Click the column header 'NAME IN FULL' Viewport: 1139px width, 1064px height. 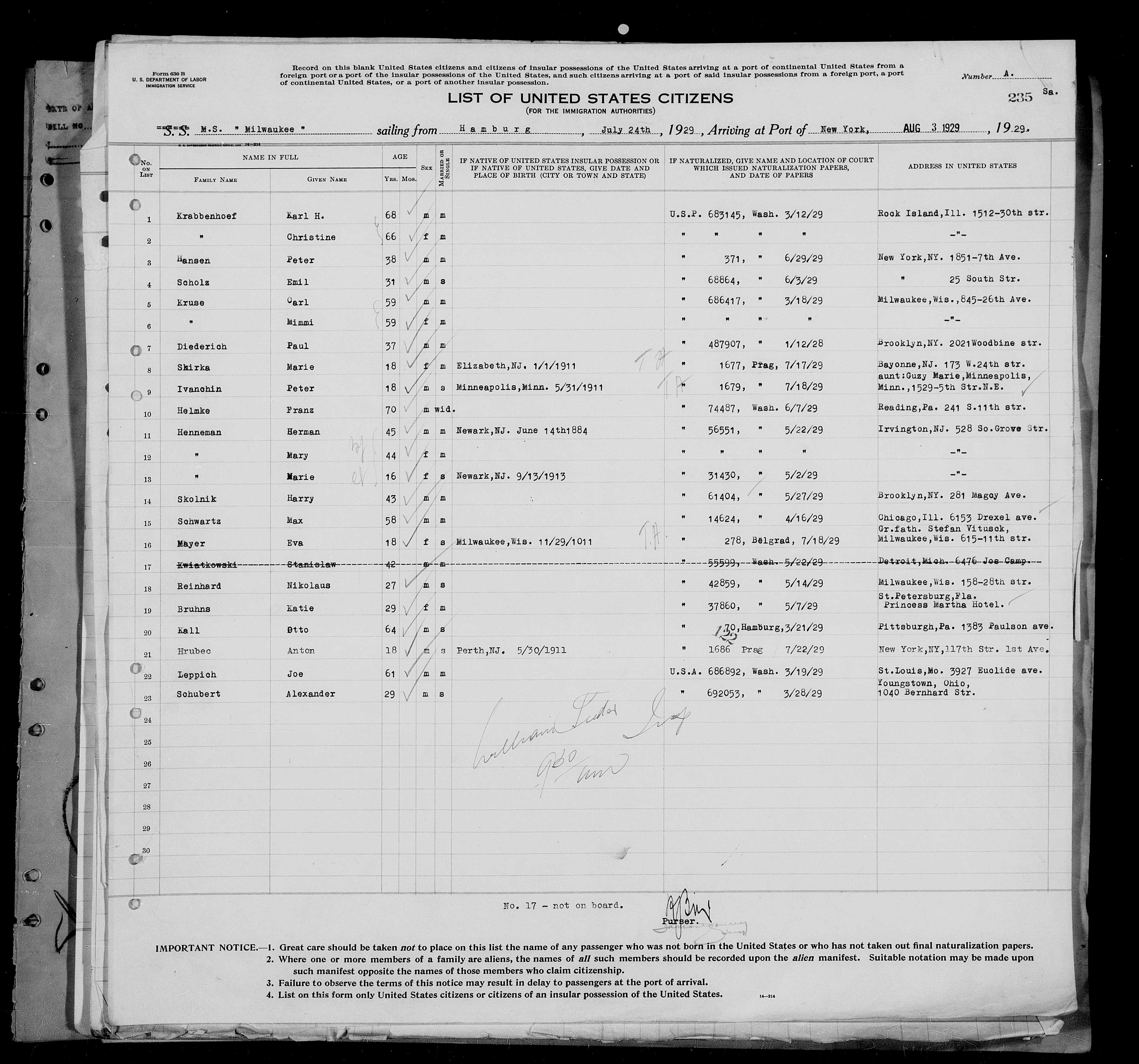tap(270, 157)
